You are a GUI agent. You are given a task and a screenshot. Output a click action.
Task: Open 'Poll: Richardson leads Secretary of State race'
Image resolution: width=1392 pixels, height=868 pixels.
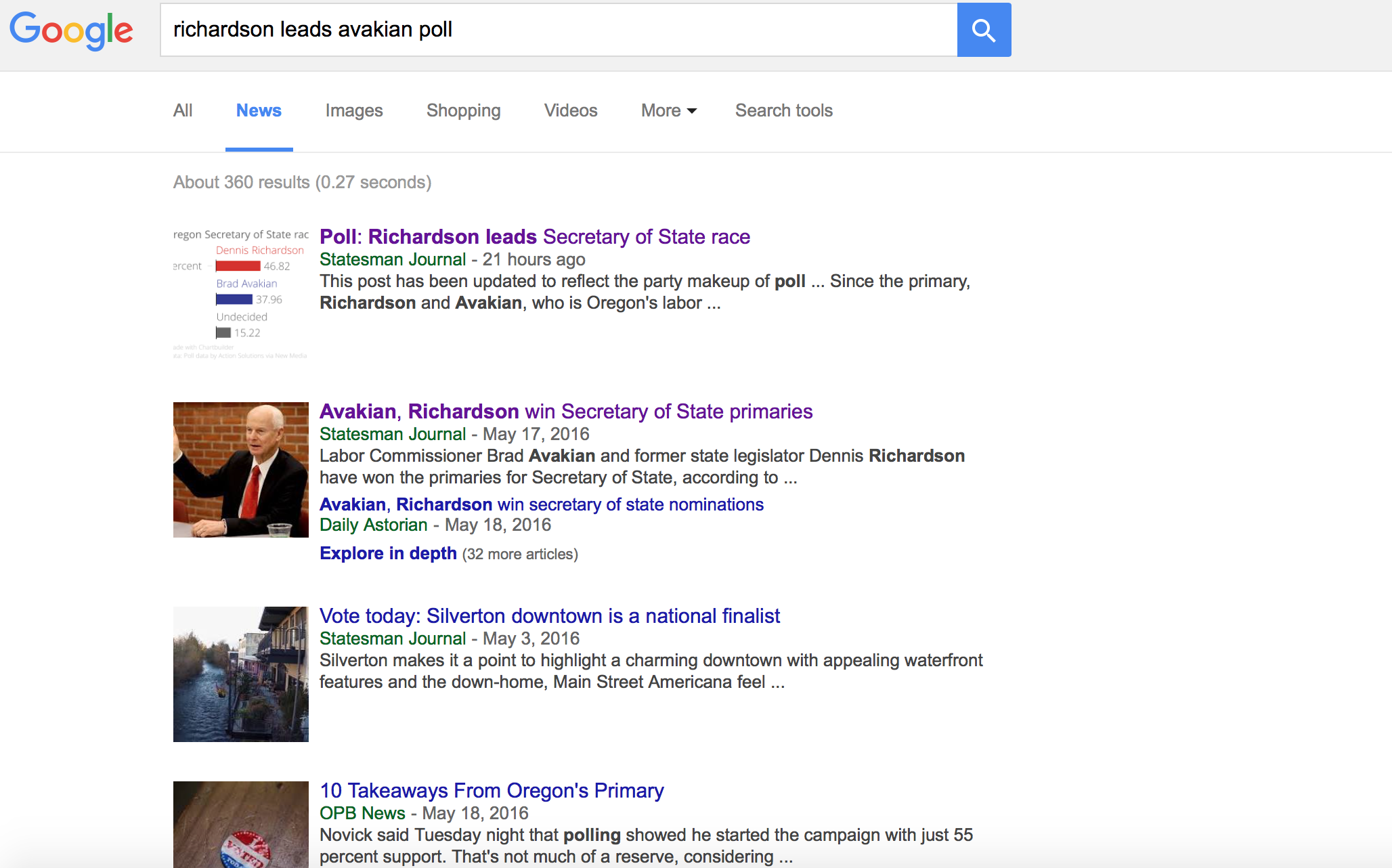tap(534, 236)
